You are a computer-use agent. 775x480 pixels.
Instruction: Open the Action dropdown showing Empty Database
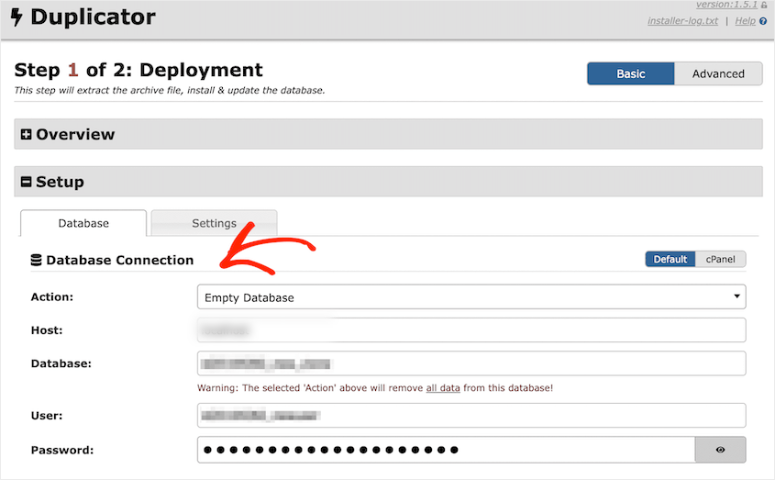pyautogui.click(x=472, y=297)
